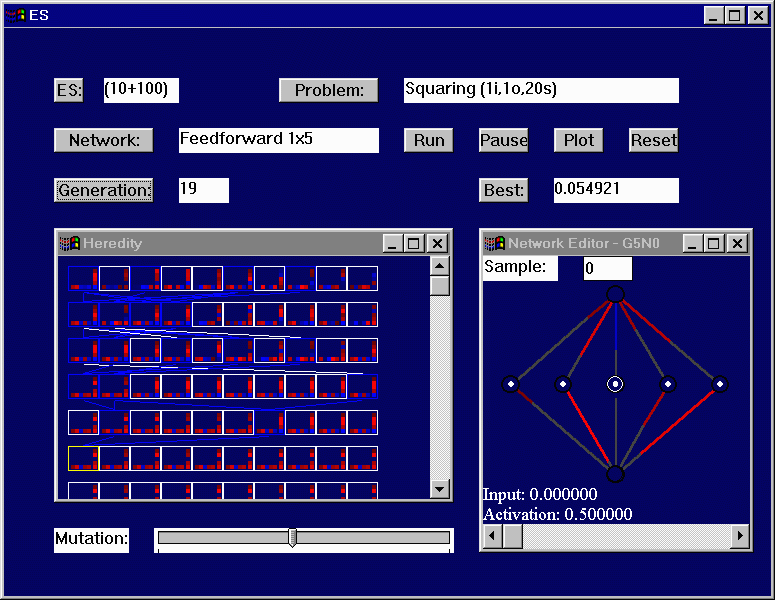775x600 pixels.
Task: Click the Sample number input field
Action: click(607, 268)
